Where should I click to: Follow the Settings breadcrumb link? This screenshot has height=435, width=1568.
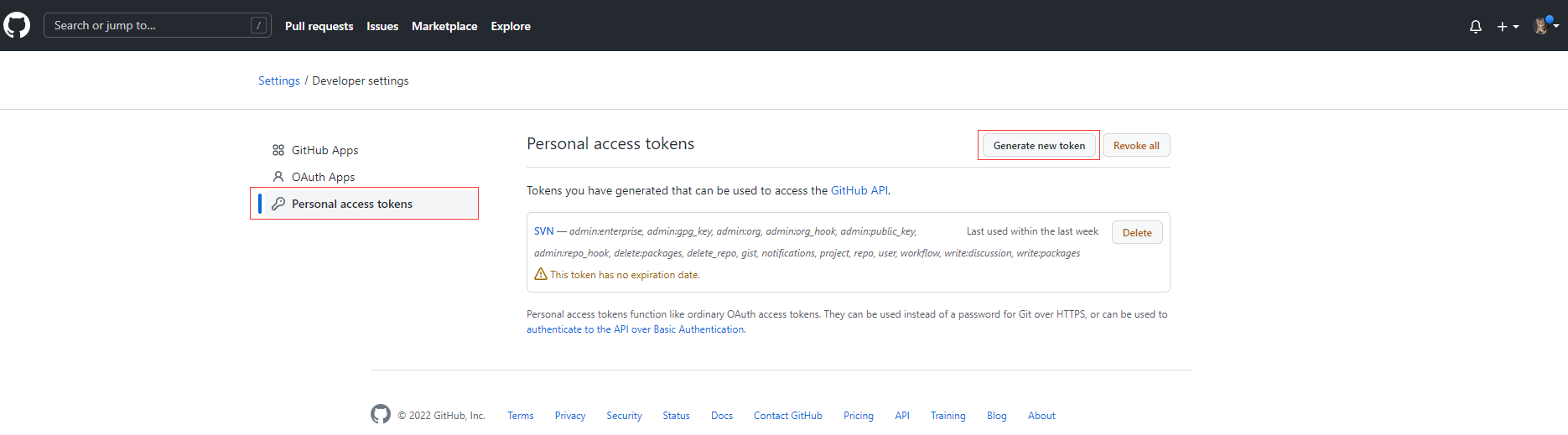point(279,80)
